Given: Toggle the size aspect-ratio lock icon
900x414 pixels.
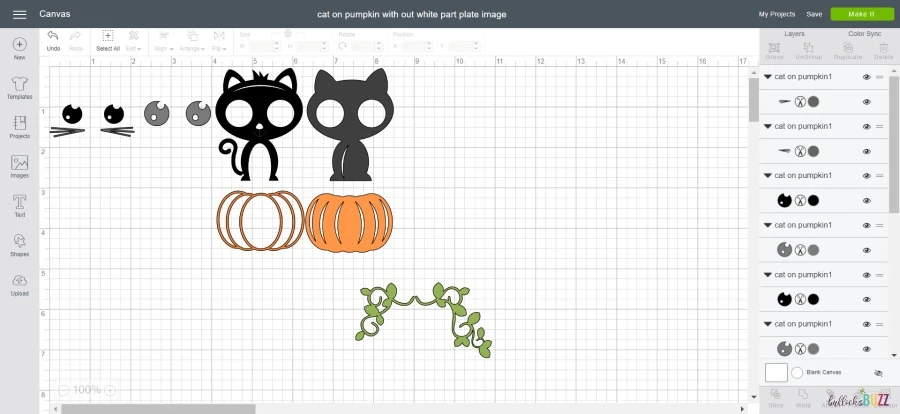Looking at the screenshot, I should pos(288,33).
